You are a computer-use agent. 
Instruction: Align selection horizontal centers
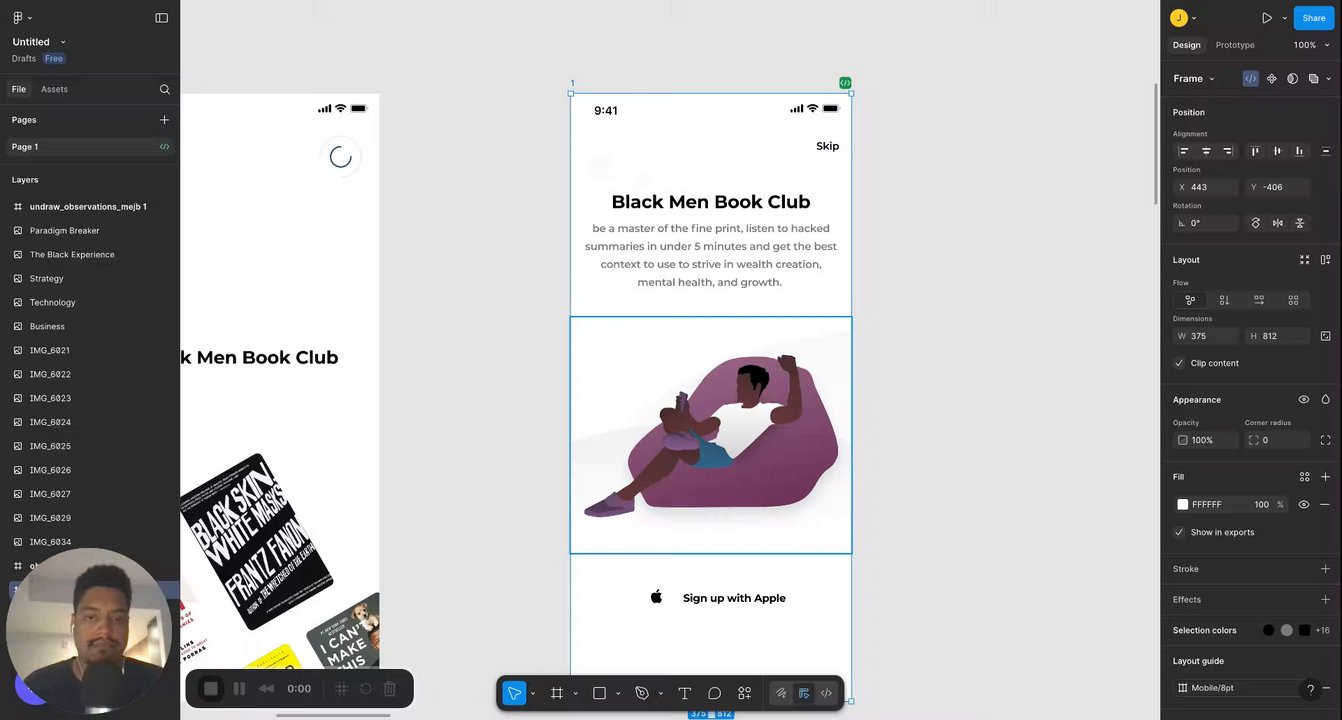(1206, 151)
